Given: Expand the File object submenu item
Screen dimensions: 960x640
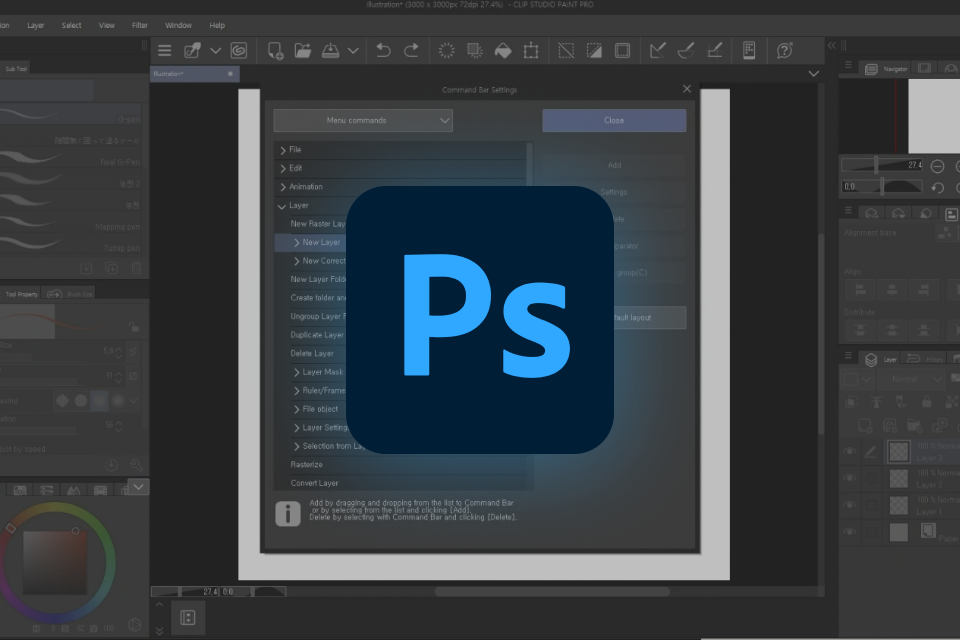Looking at the screenshot, I should click(296, 409).
